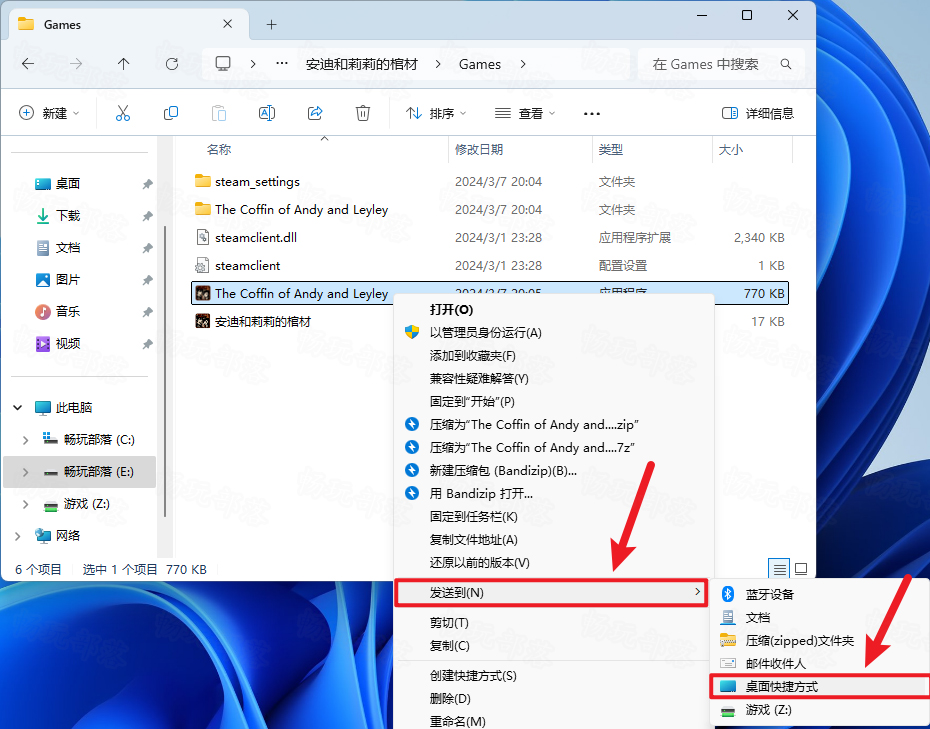Select 压缩(zipped)文件夹 in the Send to submenu
Viewport: 930px width, 729px height.
[820, 640]
